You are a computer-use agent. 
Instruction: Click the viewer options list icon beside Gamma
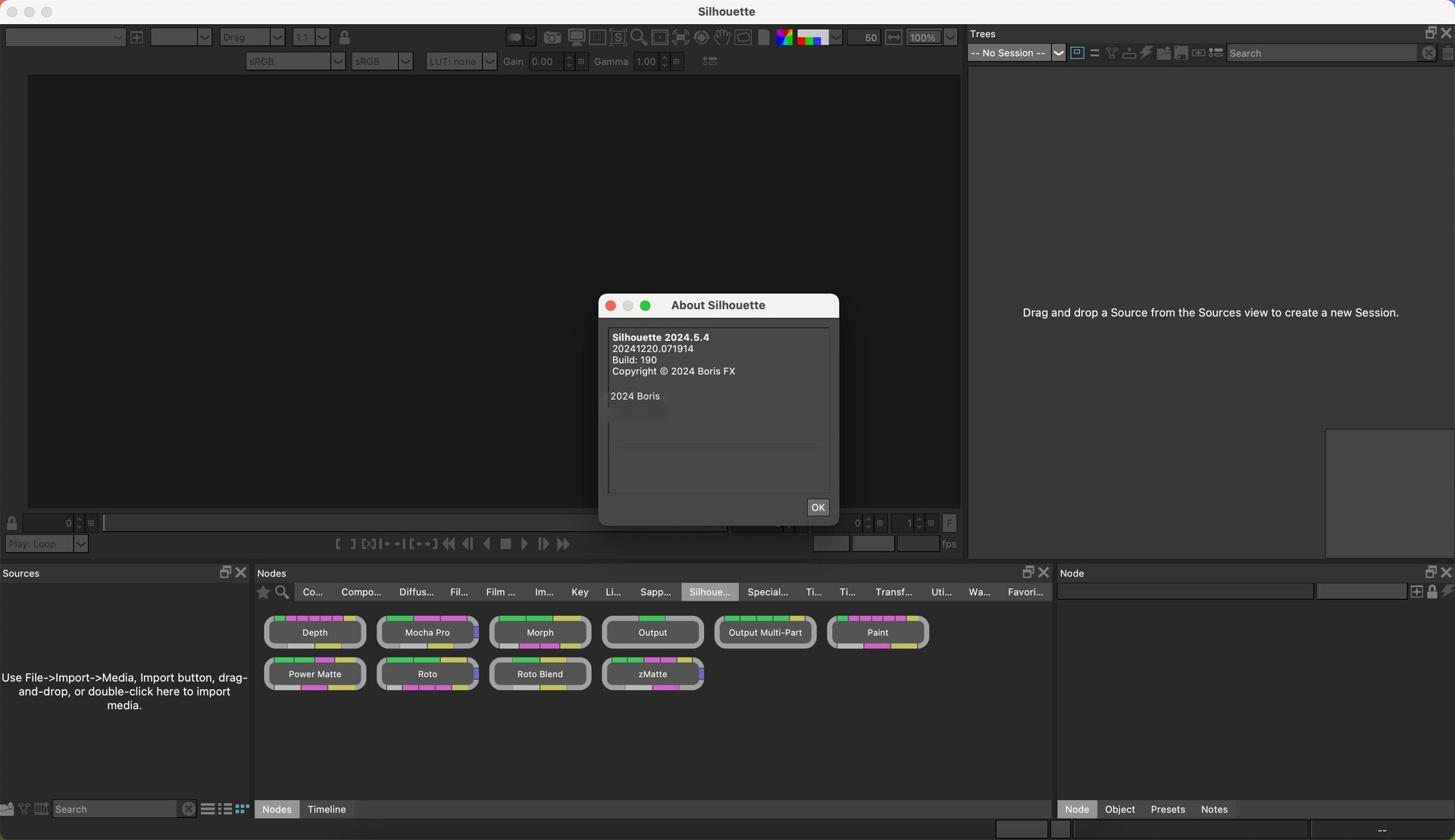tap(710, 61)
